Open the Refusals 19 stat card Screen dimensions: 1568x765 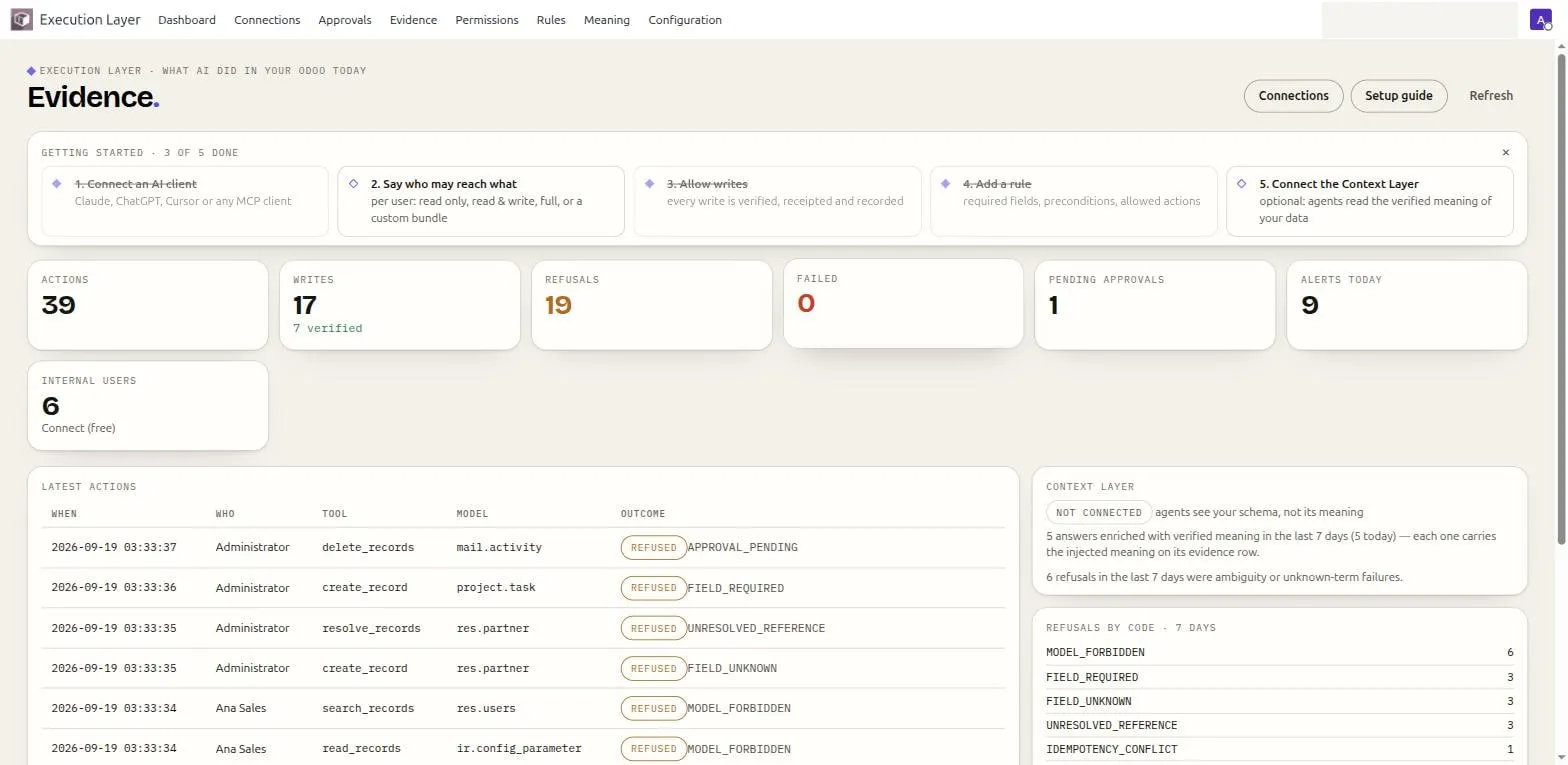(x=652, y=305)
